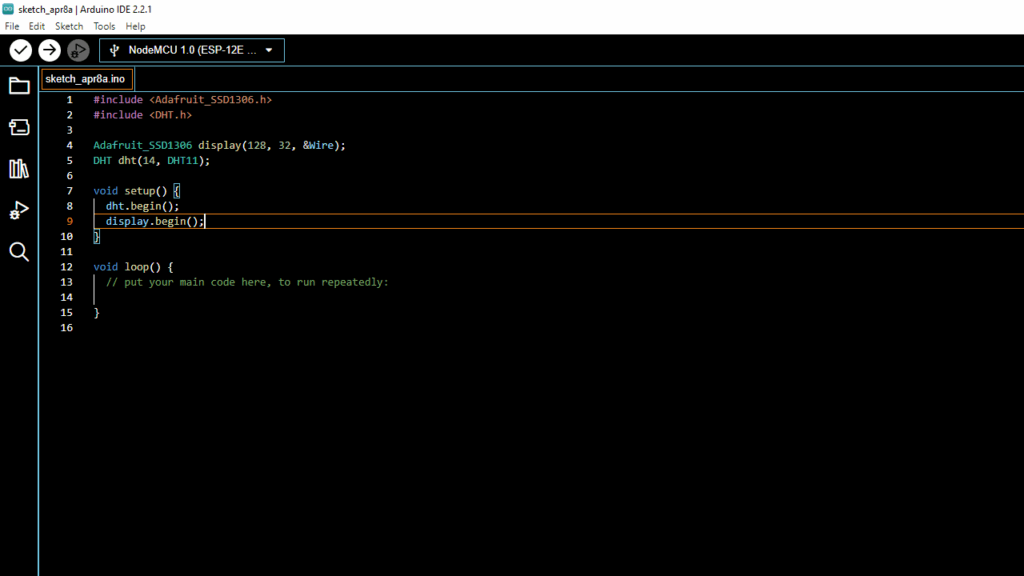Open the Help menu

(x=135, y=27)
